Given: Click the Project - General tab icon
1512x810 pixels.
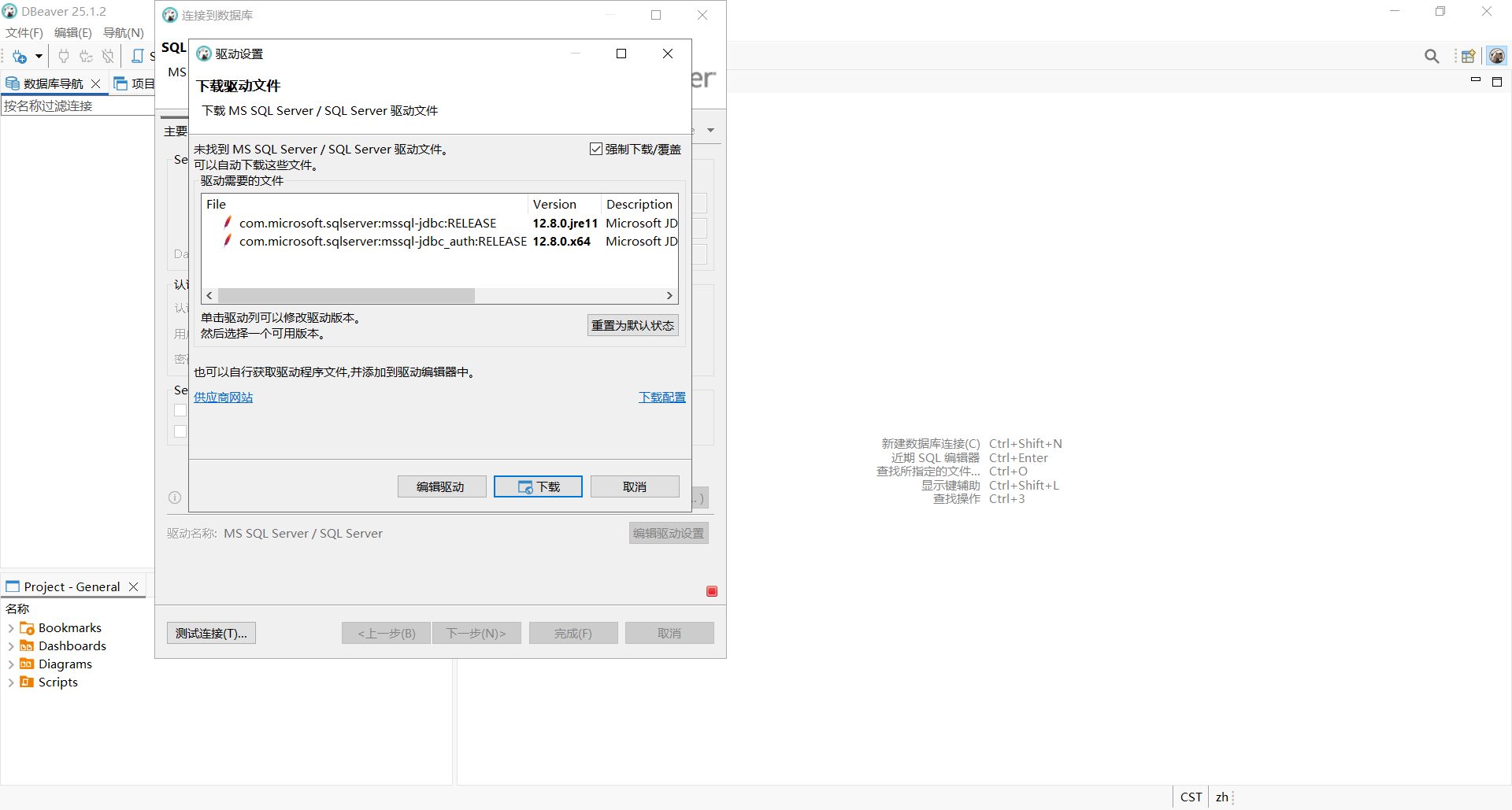Looking at the screenshot, I should (x=13, y=587).
